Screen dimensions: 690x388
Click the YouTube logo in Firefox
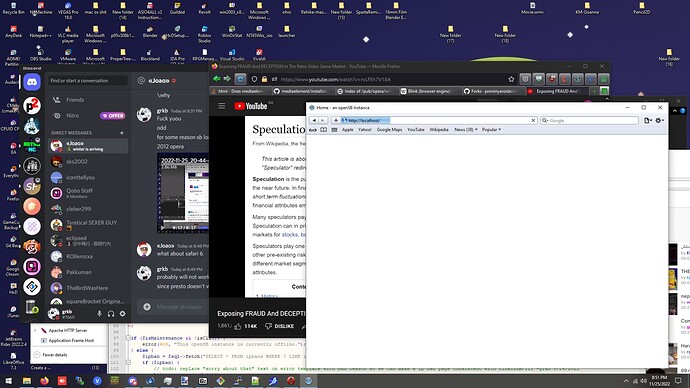[251, 106]
